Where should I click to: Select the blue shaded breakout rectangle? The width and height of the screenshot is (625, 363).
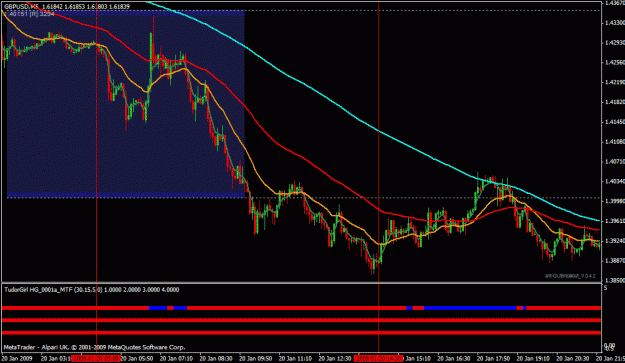pos(126,104)
